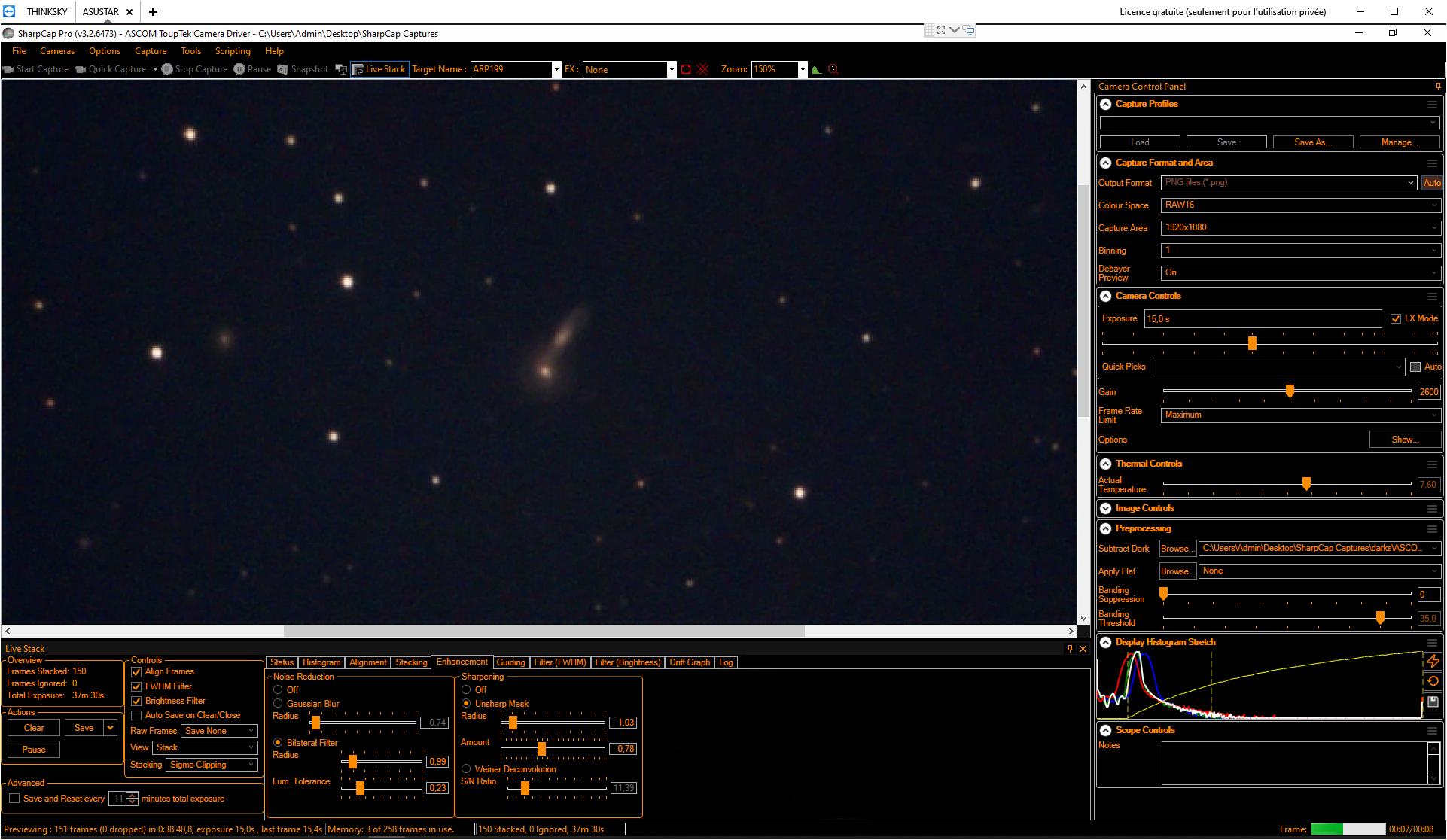1447x840 pixels.
Task: Click the Clear button in Actions
Action: 34,728
